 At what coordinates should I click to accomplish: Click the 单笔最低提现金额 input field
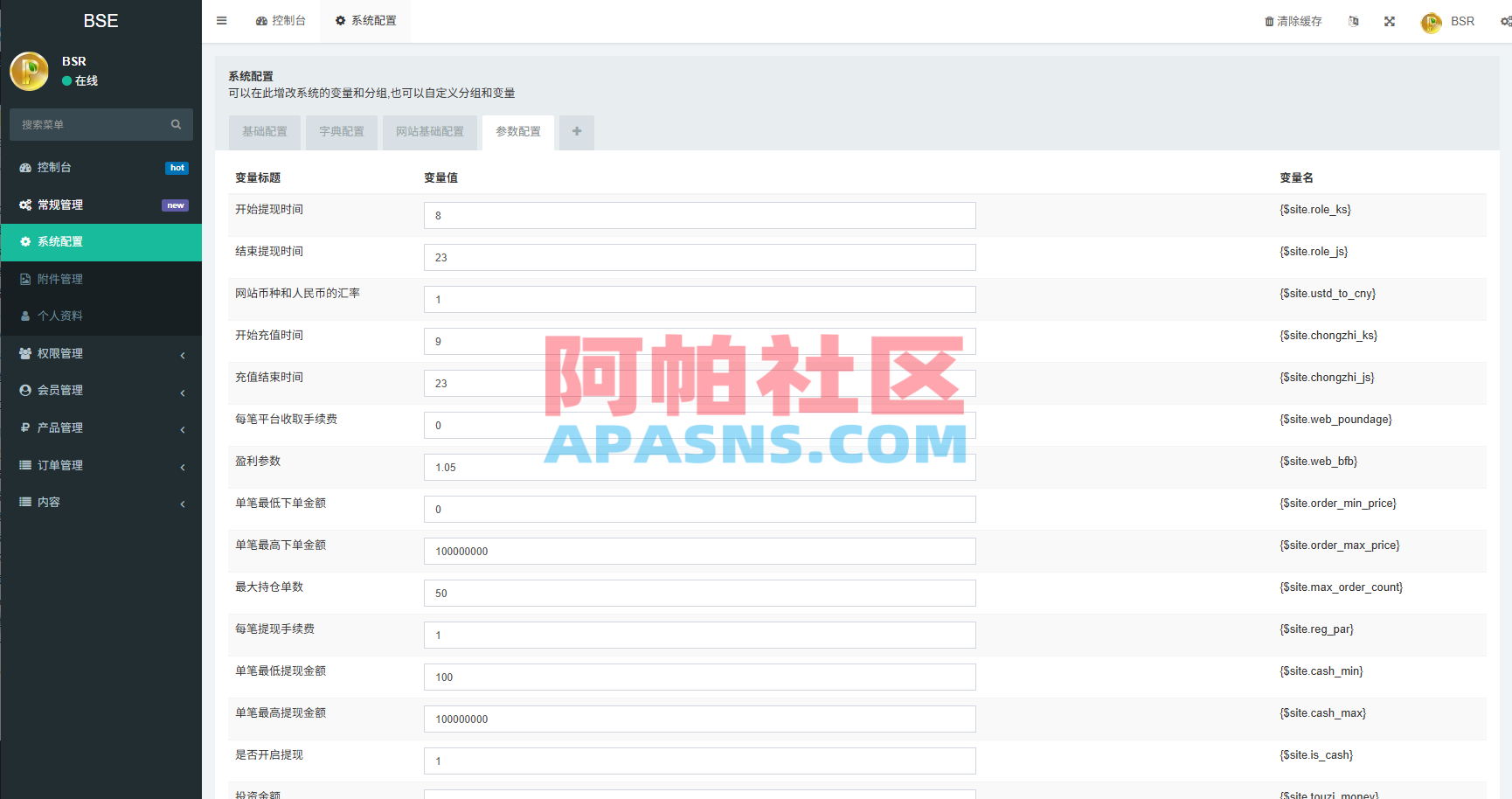click(x=700, y=677)
